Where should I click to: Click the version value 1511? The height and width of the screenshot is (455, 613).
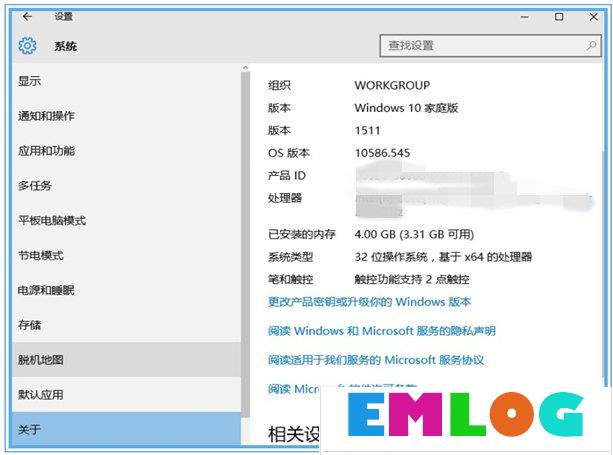[x=367, y=131]
